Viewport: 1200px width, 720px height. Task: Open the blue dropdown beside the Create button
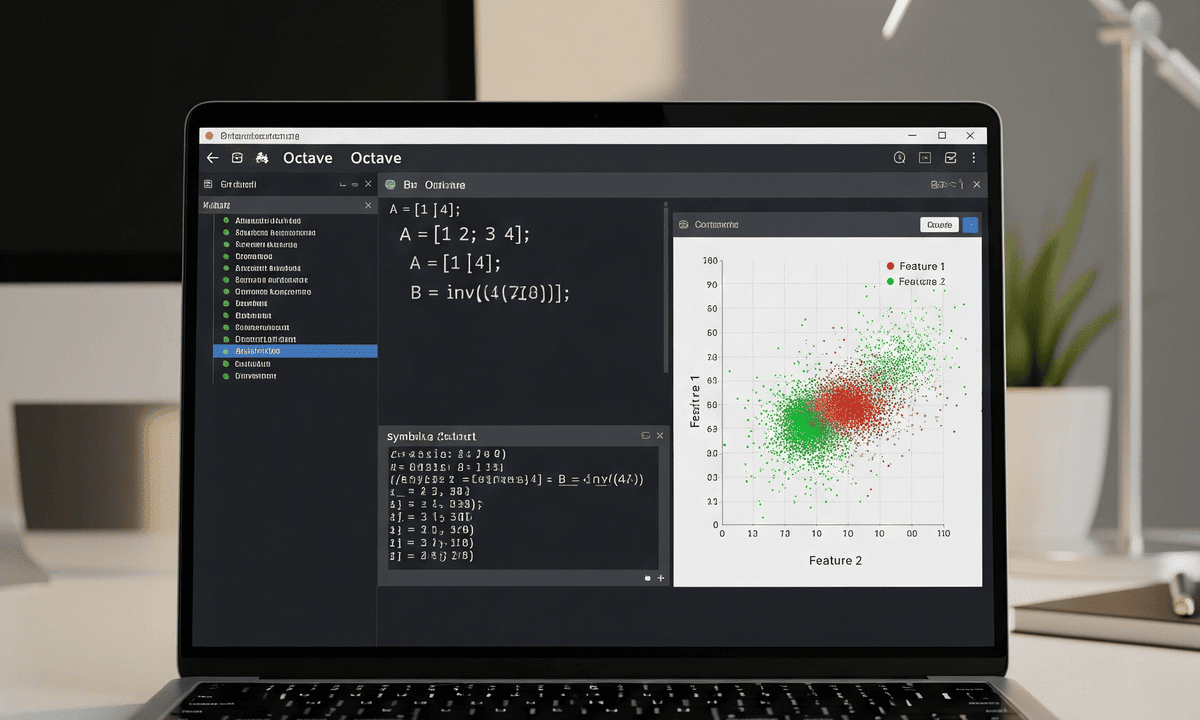point(972,224)
